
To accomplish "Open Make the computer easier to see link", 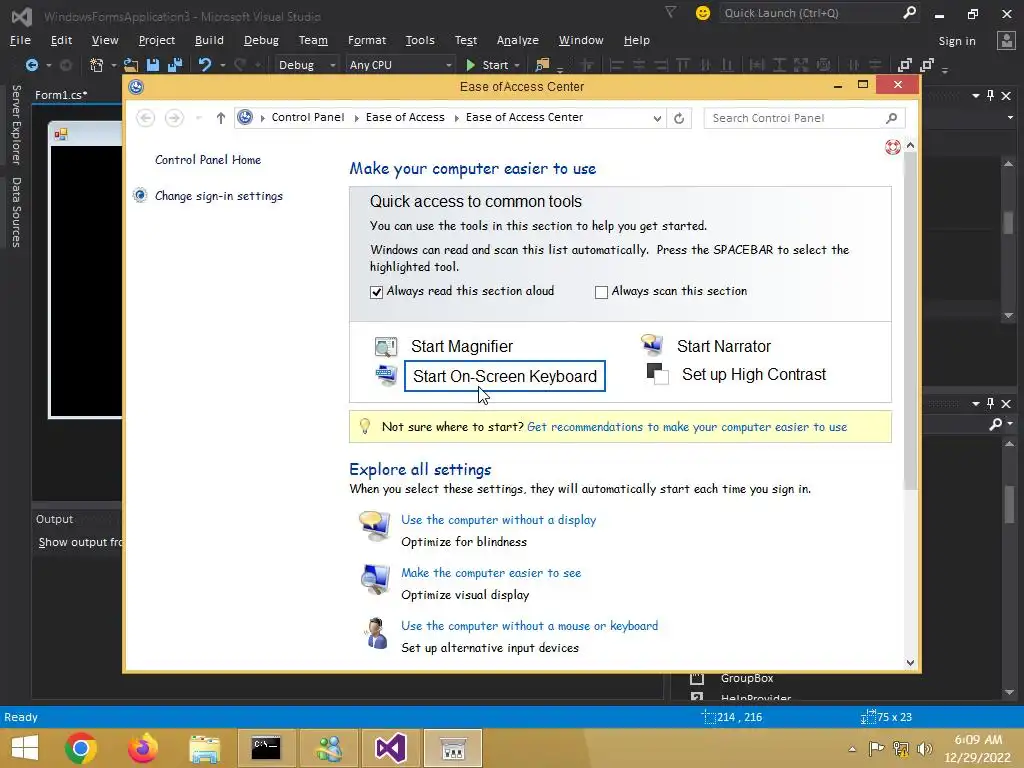I will (491, 573).
